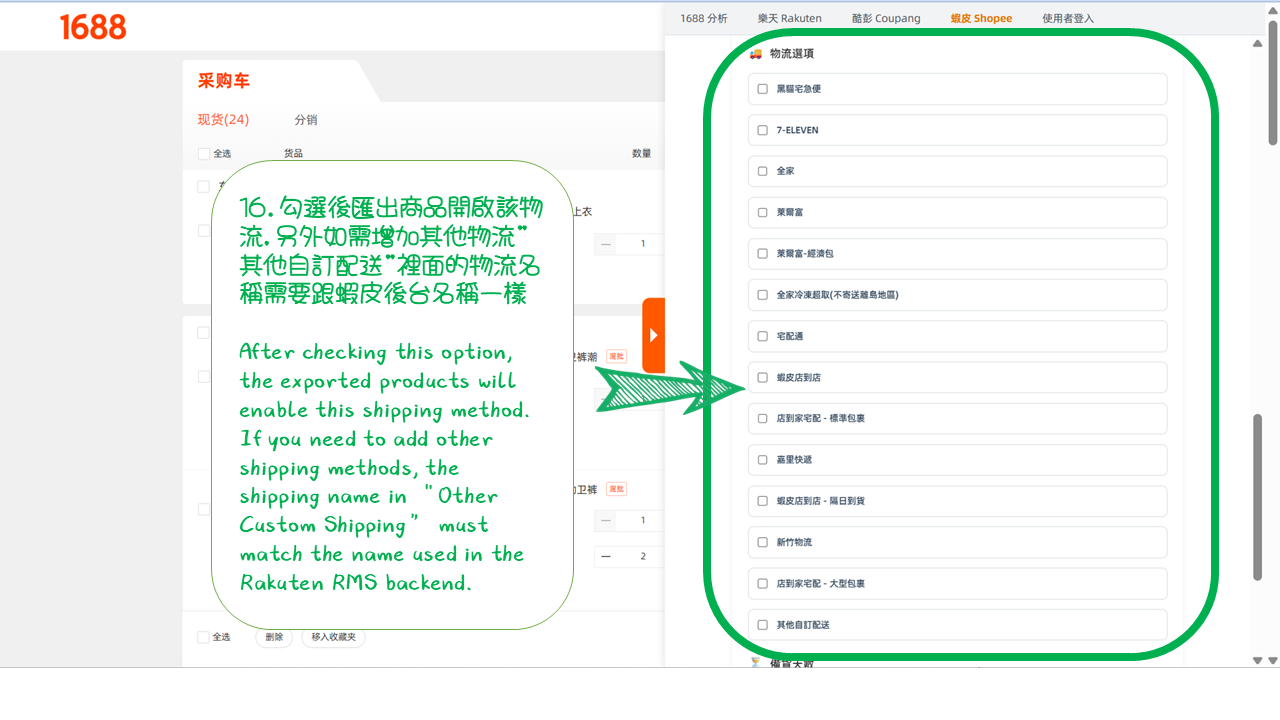
Task: Decrease quantity using the minus stepper
Action: pyautogui.click(x=605, y=520)
